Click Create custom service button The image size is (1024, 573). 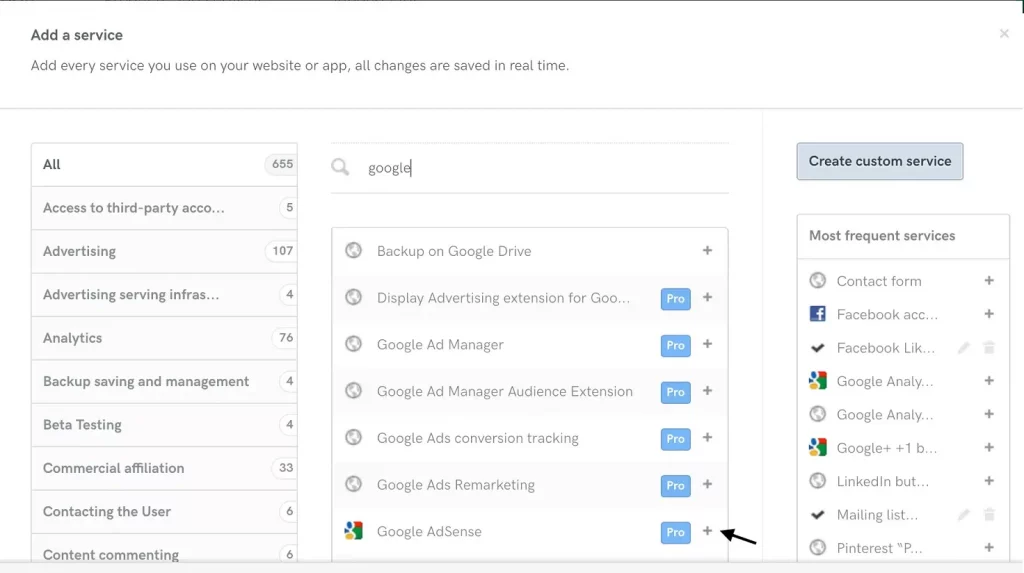tap(880, 161)
